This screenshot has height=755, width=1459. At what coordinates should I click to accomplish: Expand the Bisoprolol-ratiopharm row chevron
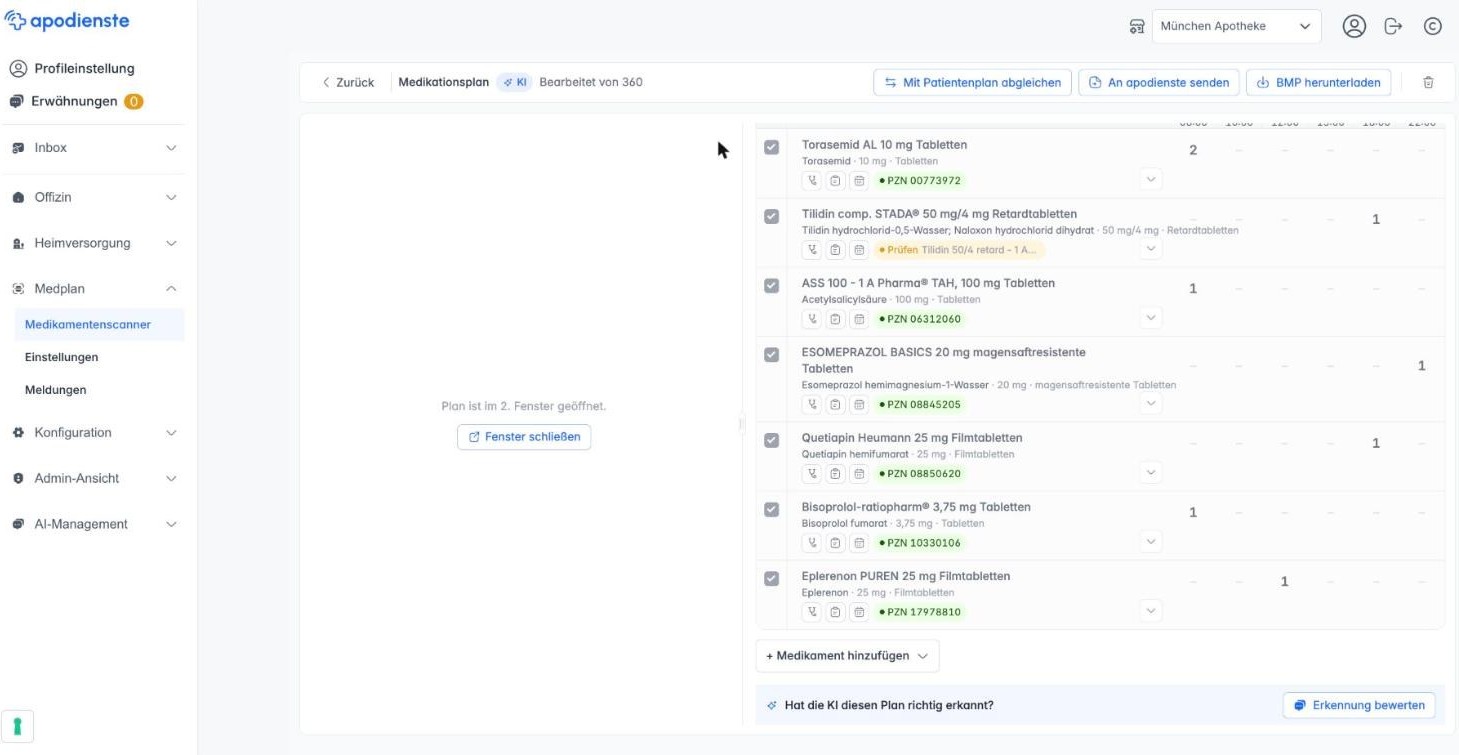point(1151,542)
